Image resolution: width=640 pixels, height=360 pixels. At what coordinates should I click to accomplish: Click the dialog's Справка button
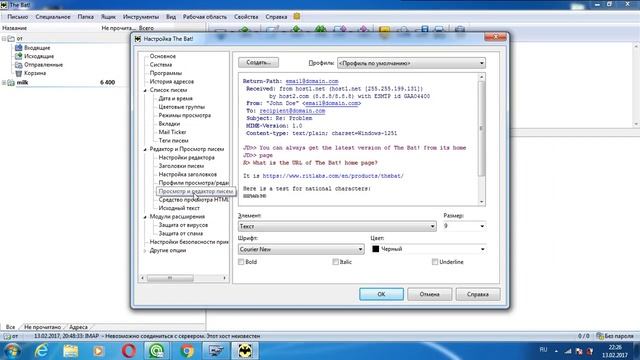point(478,294)
